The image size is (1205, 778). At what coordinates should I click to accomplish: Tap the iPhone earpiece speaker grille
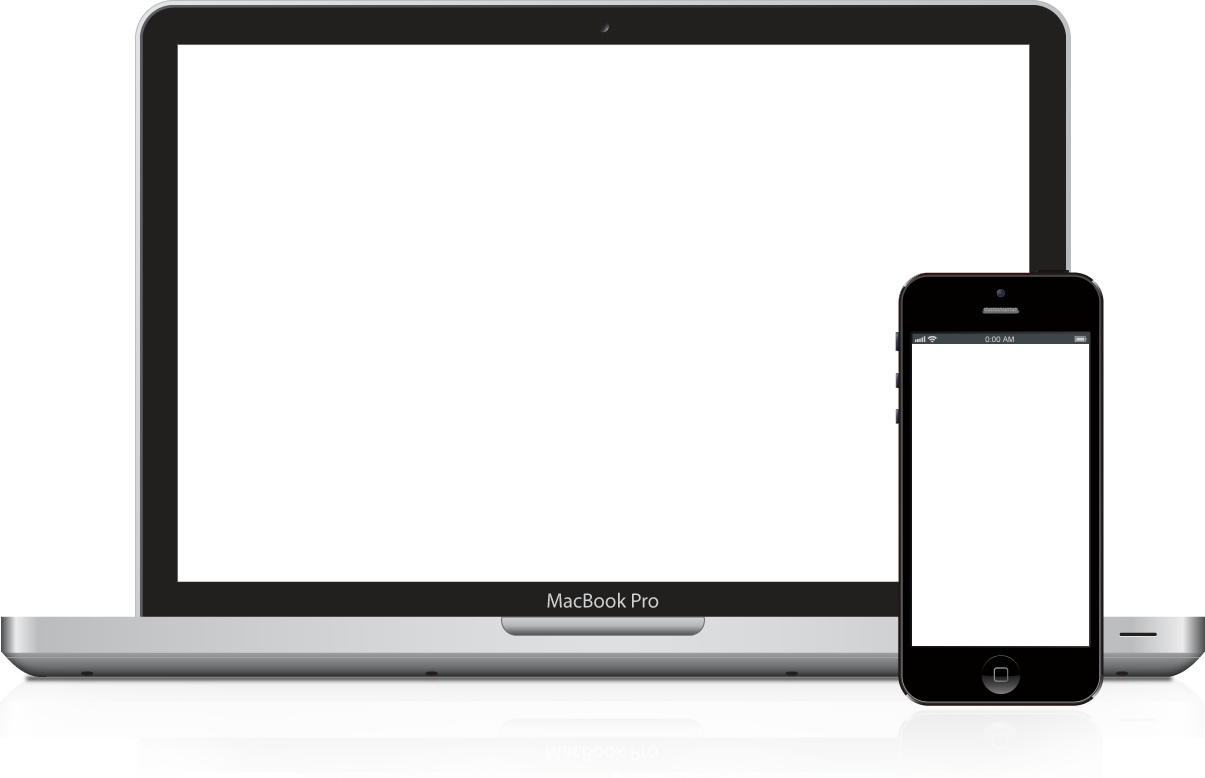[1000, 310]
